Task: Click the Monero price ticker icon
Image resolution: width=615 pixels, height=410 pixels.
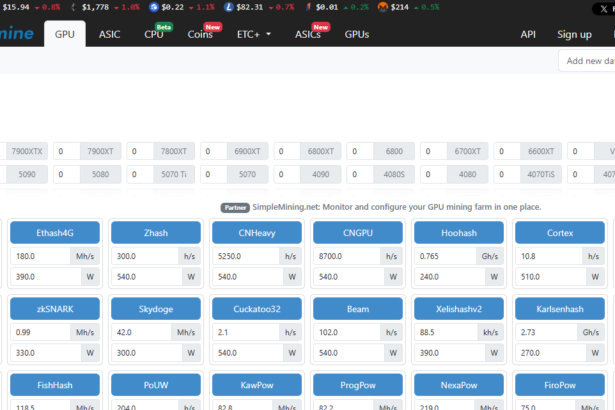Action: [x=383, y=7]
